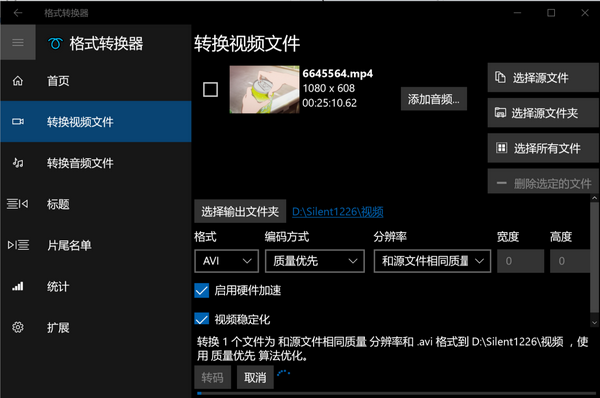The width and height of the screenshot is (600, 398).
Task: Open the hamburger navigation menu
Action: click(18, 42)
